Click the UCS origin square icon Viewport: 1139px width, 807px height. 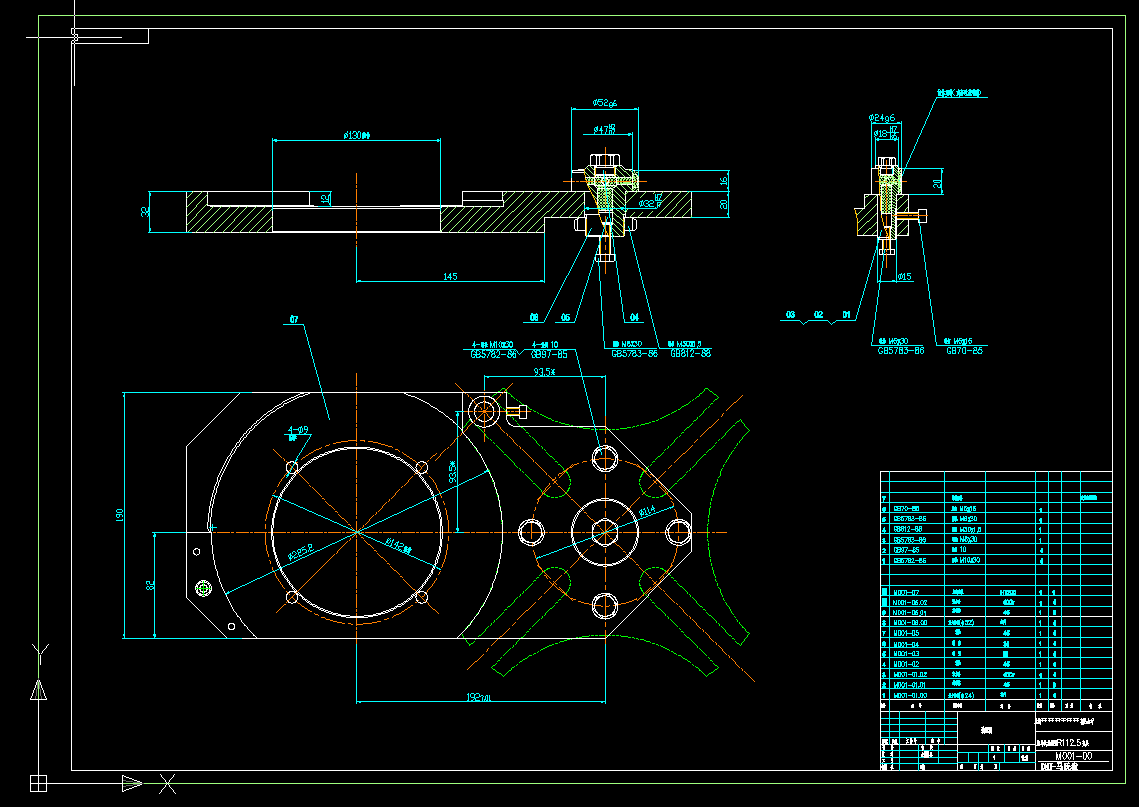[38, 783]
